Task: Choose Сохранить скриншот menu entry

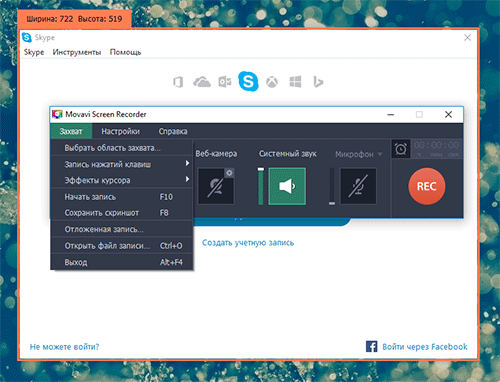Action: 122,213
